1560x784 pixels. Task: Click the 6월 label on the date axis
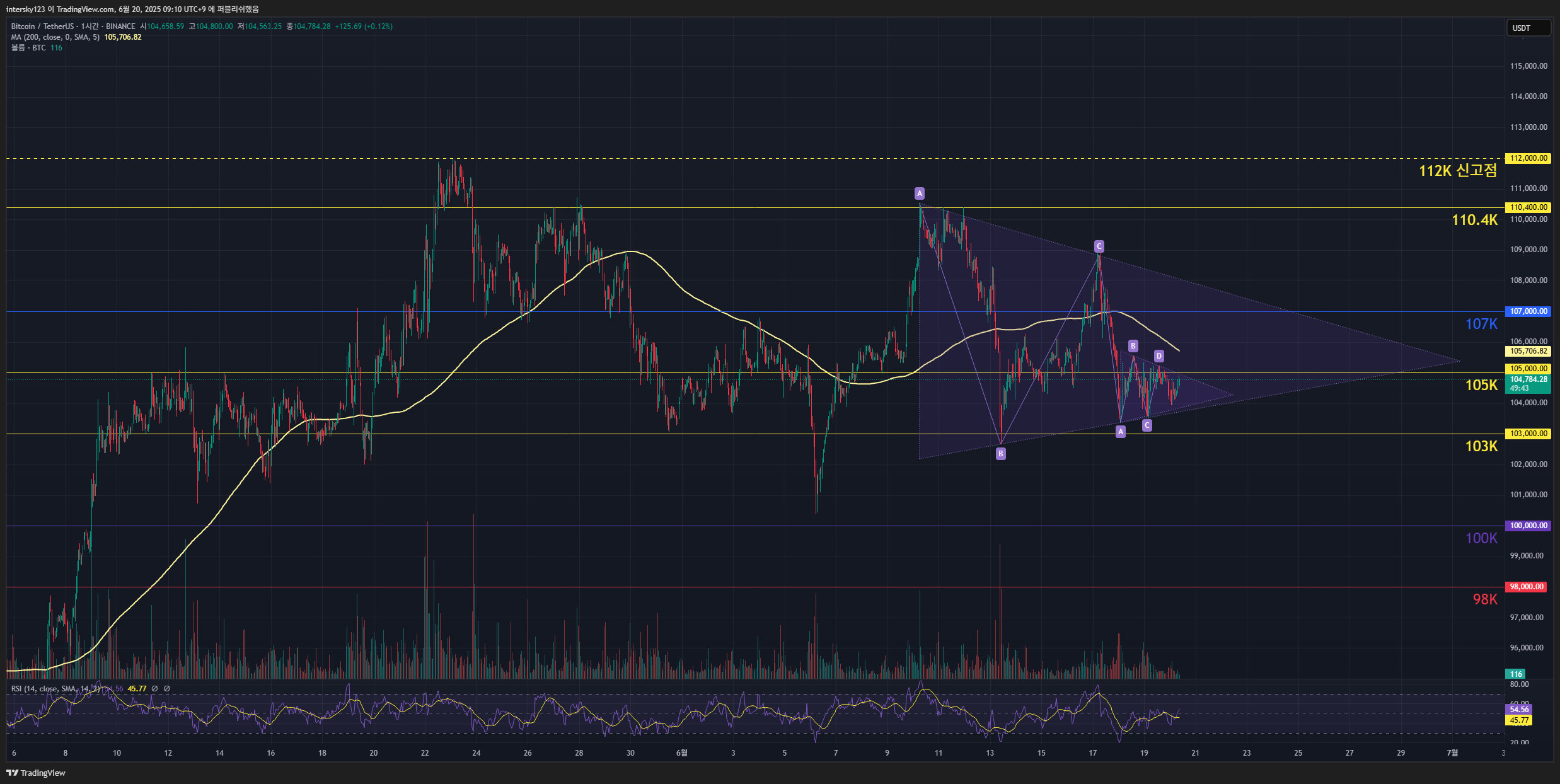tap(681, 752)
